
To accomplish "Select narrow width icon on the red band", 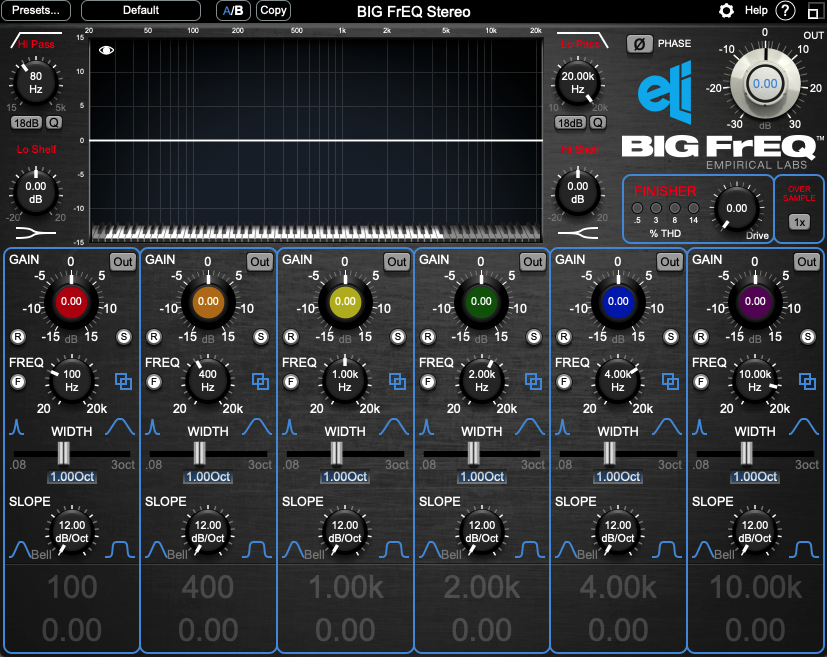I will pos(16,427).
